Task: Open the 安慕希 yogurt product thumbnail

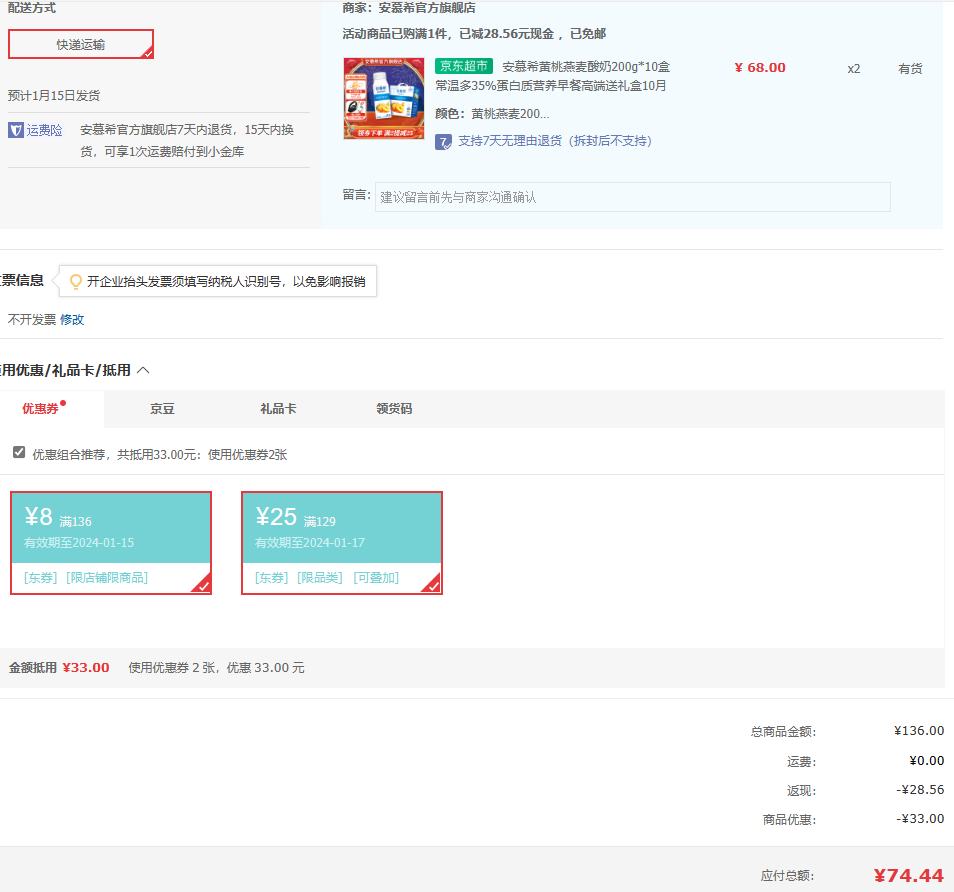Action: 384,99
